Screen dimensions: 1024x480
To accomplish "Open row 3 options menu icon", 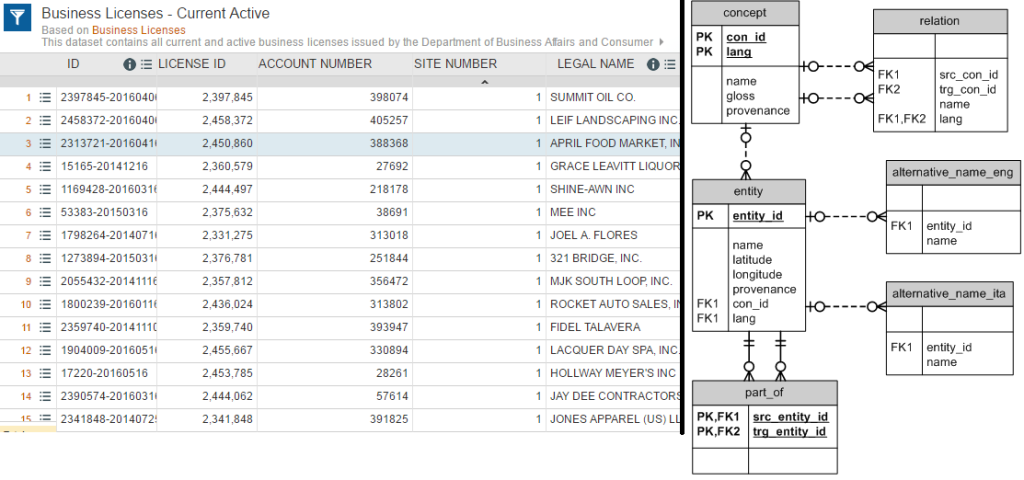I will click(x=45, y=143).
